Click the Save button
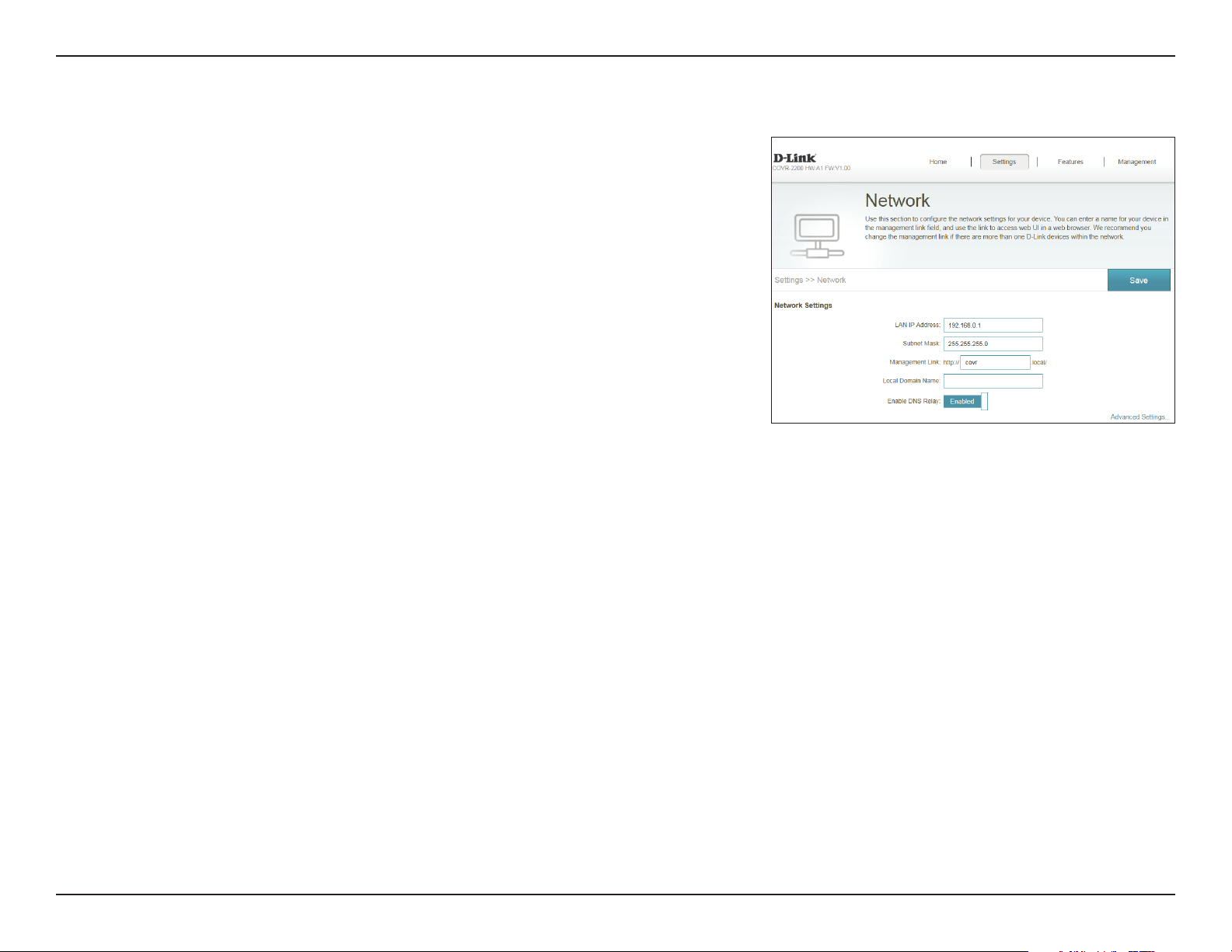 [1139, 281]
